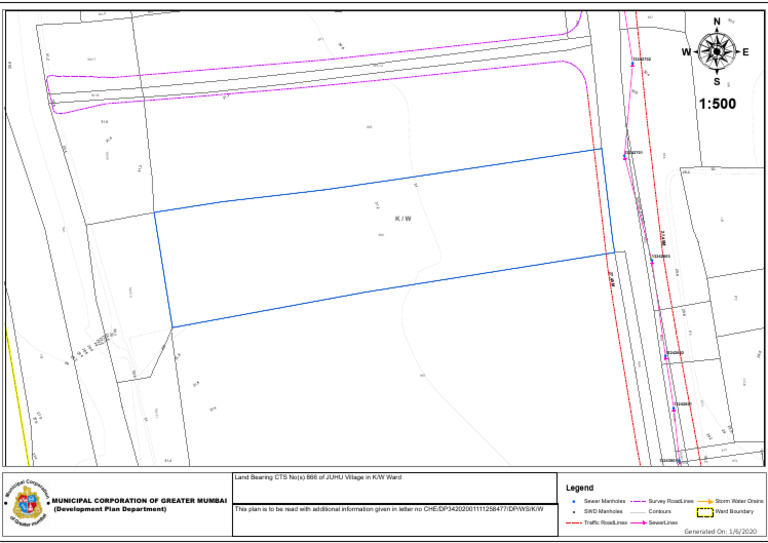The image size is (768, 543).
Task: Click the orange Storm Water Drains legend arrow
Action: click(705, 501)
